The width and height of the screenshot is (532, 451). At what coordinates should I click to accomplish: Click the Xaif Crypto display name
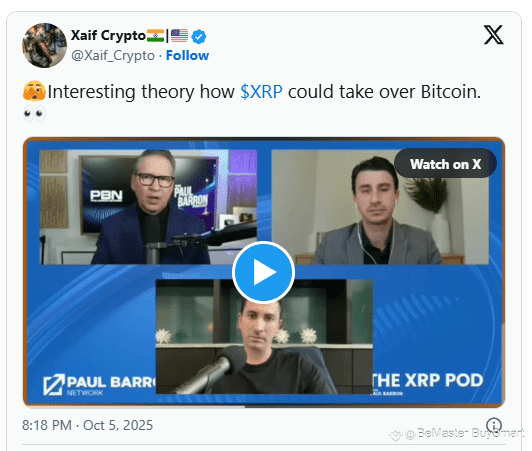click(108, 35)
